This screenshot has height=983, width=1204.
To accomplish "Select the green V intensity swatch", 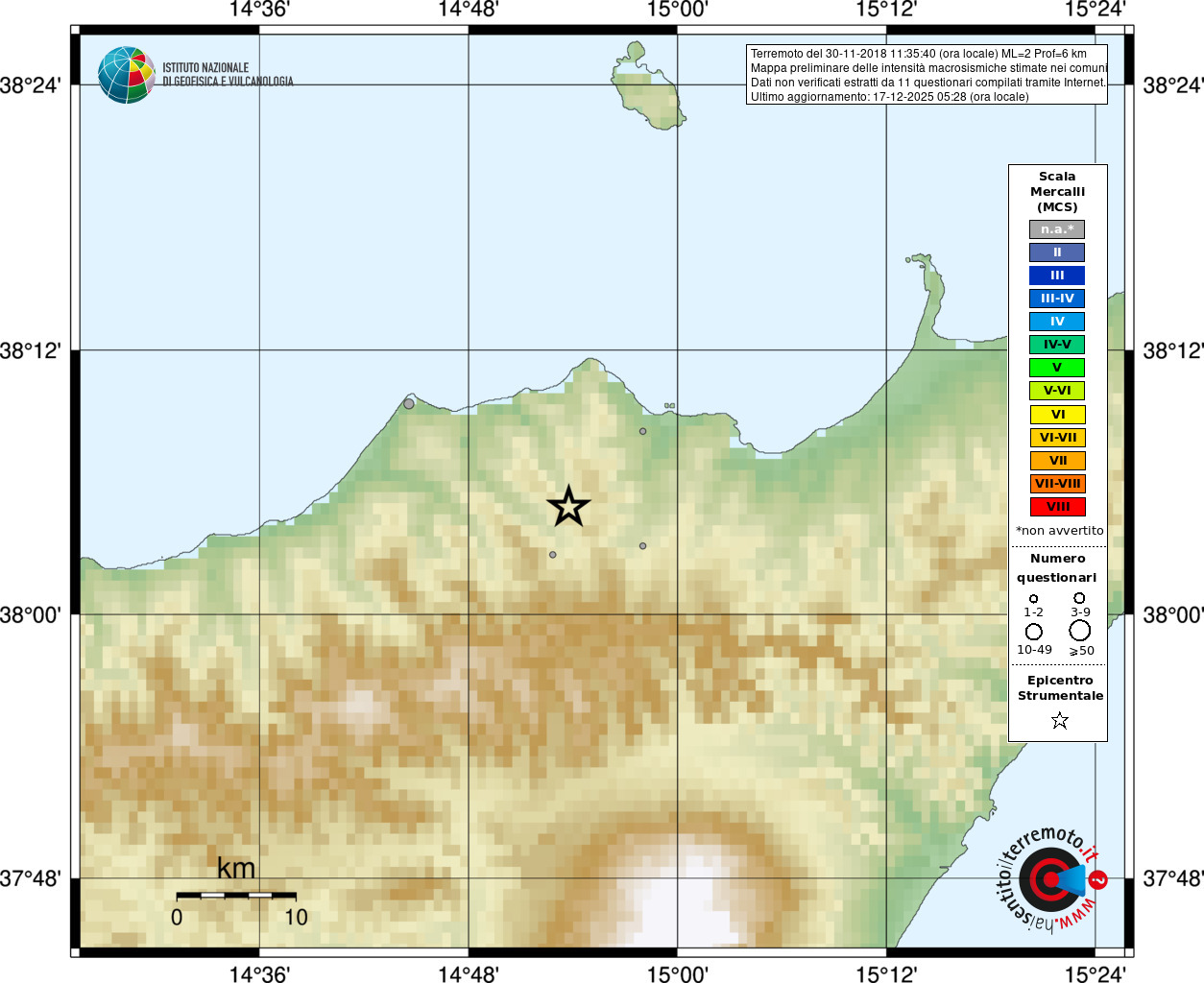I will pos(1057,368).
